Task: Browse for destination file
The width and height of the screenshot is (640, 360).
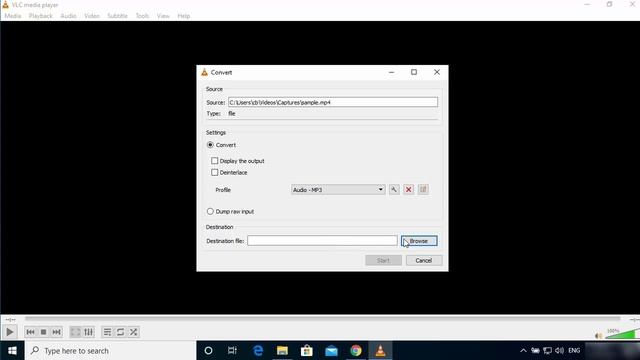Action: tap(419, 241)
